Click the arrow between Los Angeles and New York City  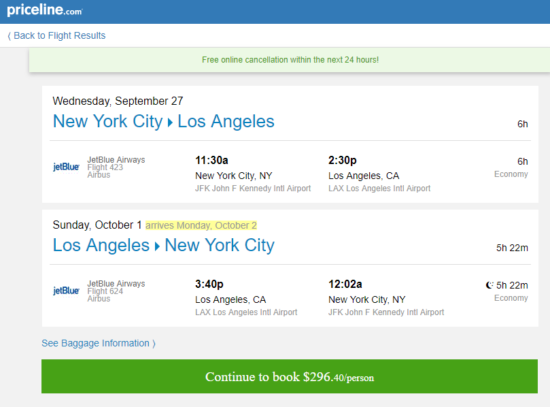(x=157, y=246)
